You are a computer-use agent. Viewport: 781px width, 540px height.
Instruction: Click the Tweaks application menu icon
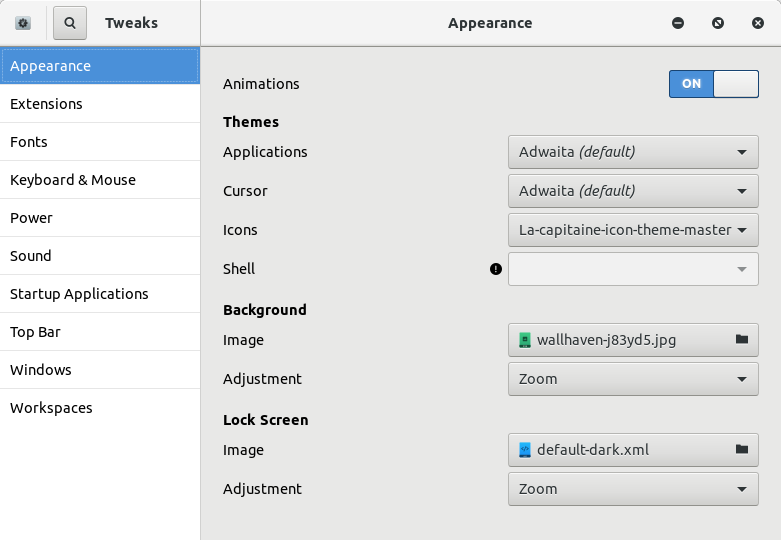23,23
